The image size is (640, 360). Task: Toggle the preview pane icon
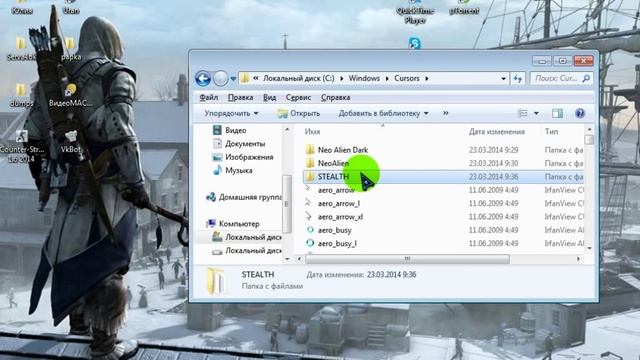(x=557, y=113)
